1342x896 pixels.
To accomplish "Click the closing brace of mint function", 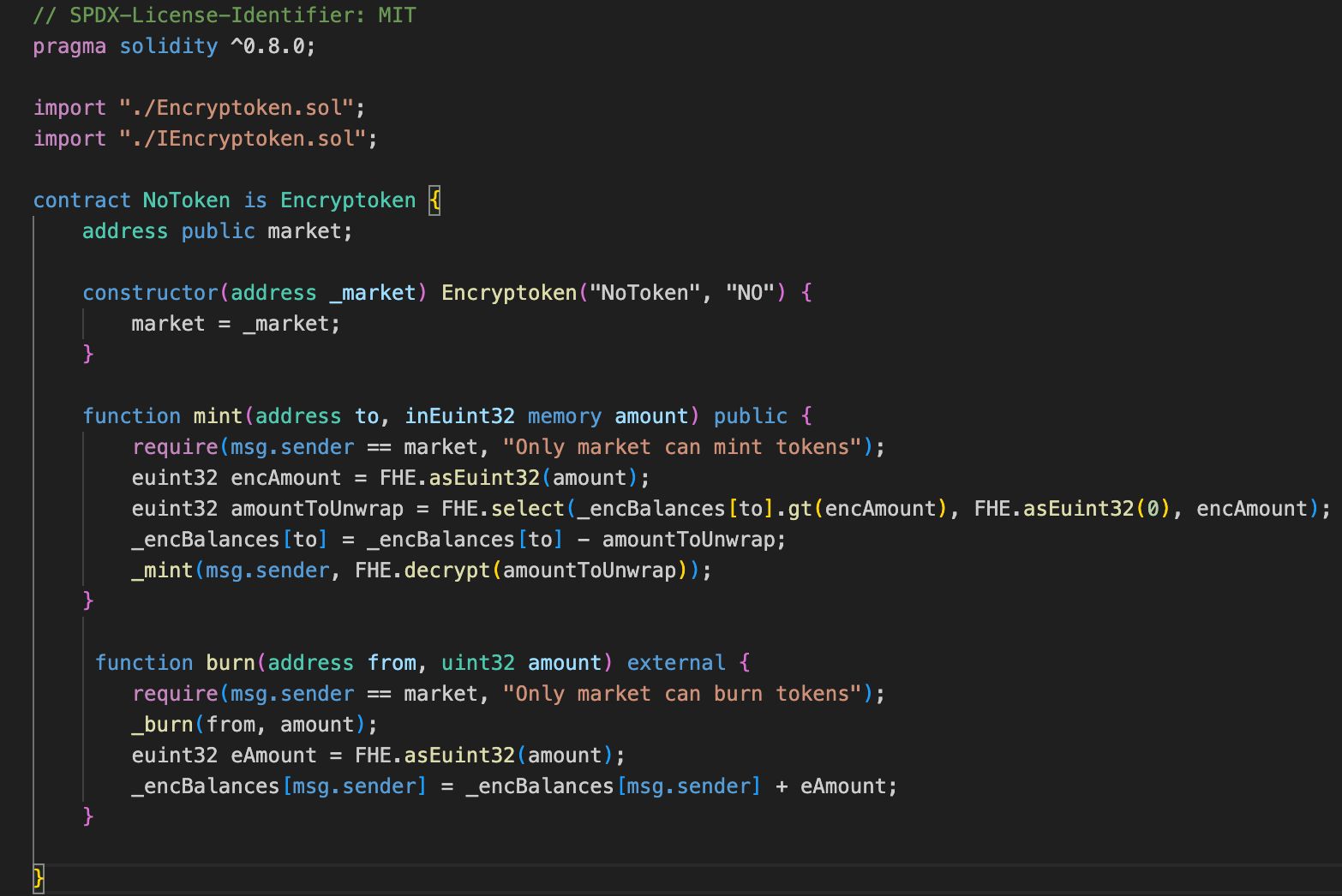I will 88,600.
